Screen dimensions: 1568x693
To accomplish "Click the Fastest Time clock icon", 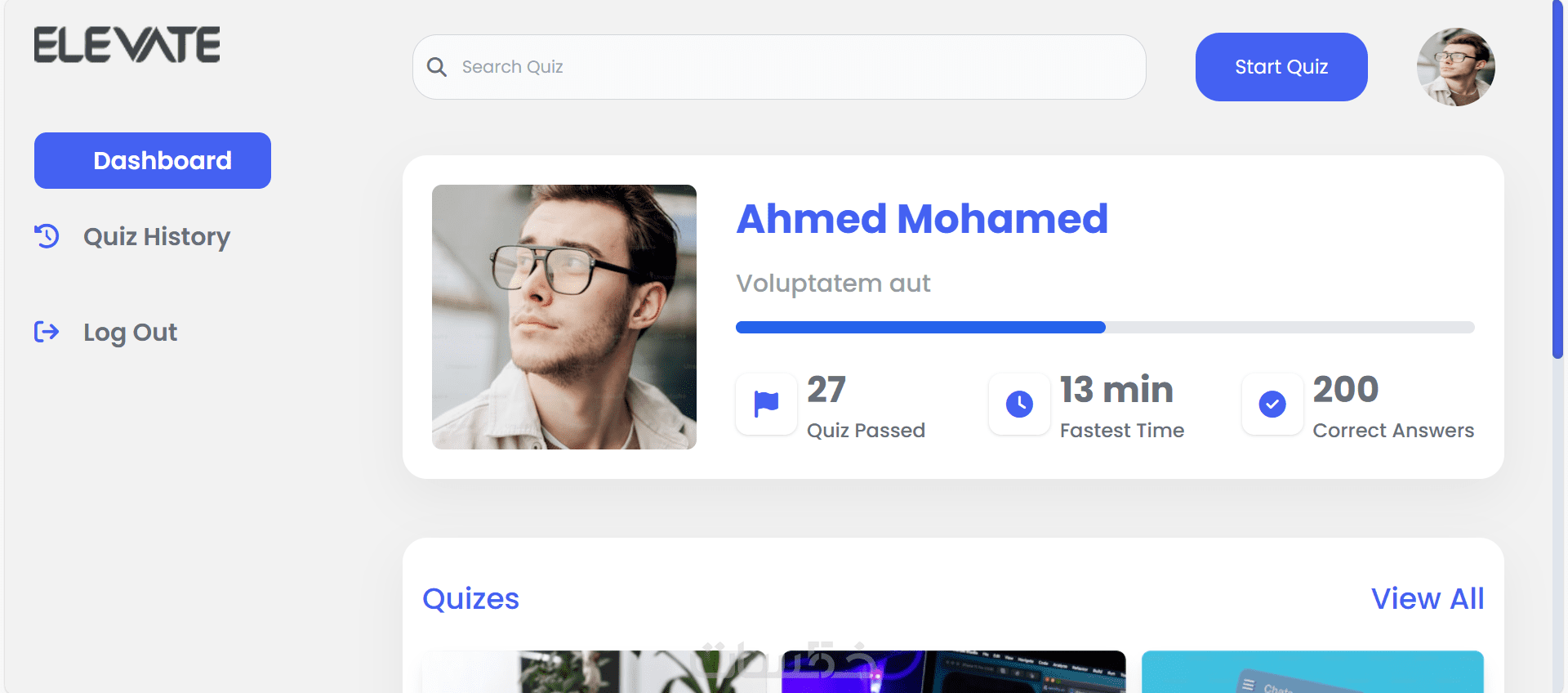I will pyautogui.click(x=1019, y=404).
